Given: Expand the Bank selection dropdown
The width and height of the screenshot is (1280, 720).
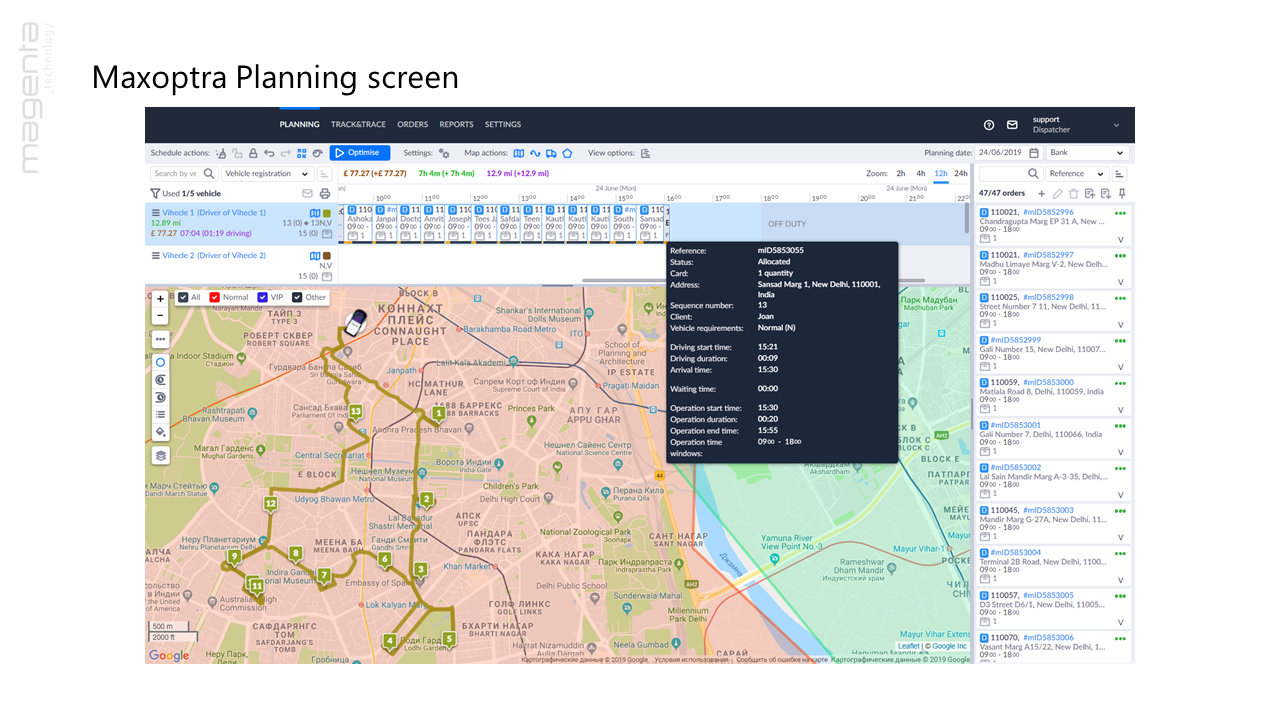Looking at the screenshot, I should 1087,153.
